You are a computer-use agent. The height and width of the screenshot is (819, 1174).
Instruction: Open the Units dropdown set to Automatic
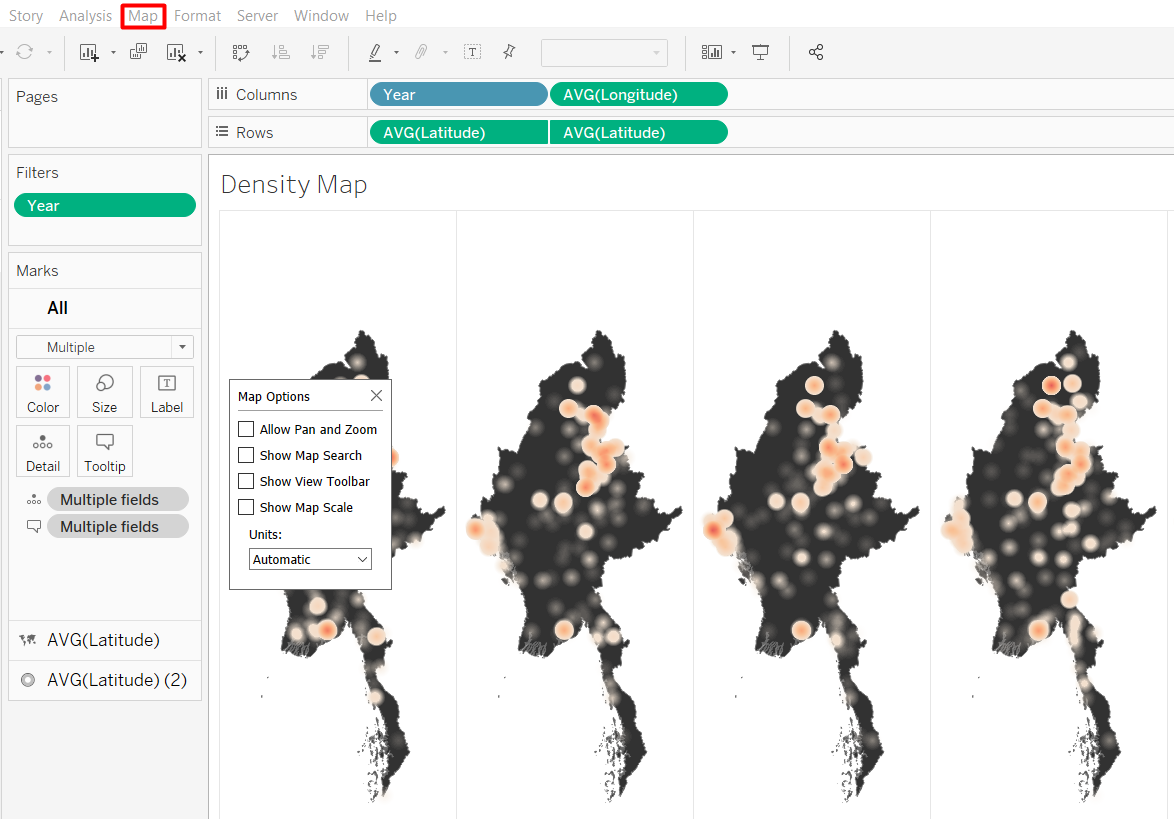click(x=310, y=559)
